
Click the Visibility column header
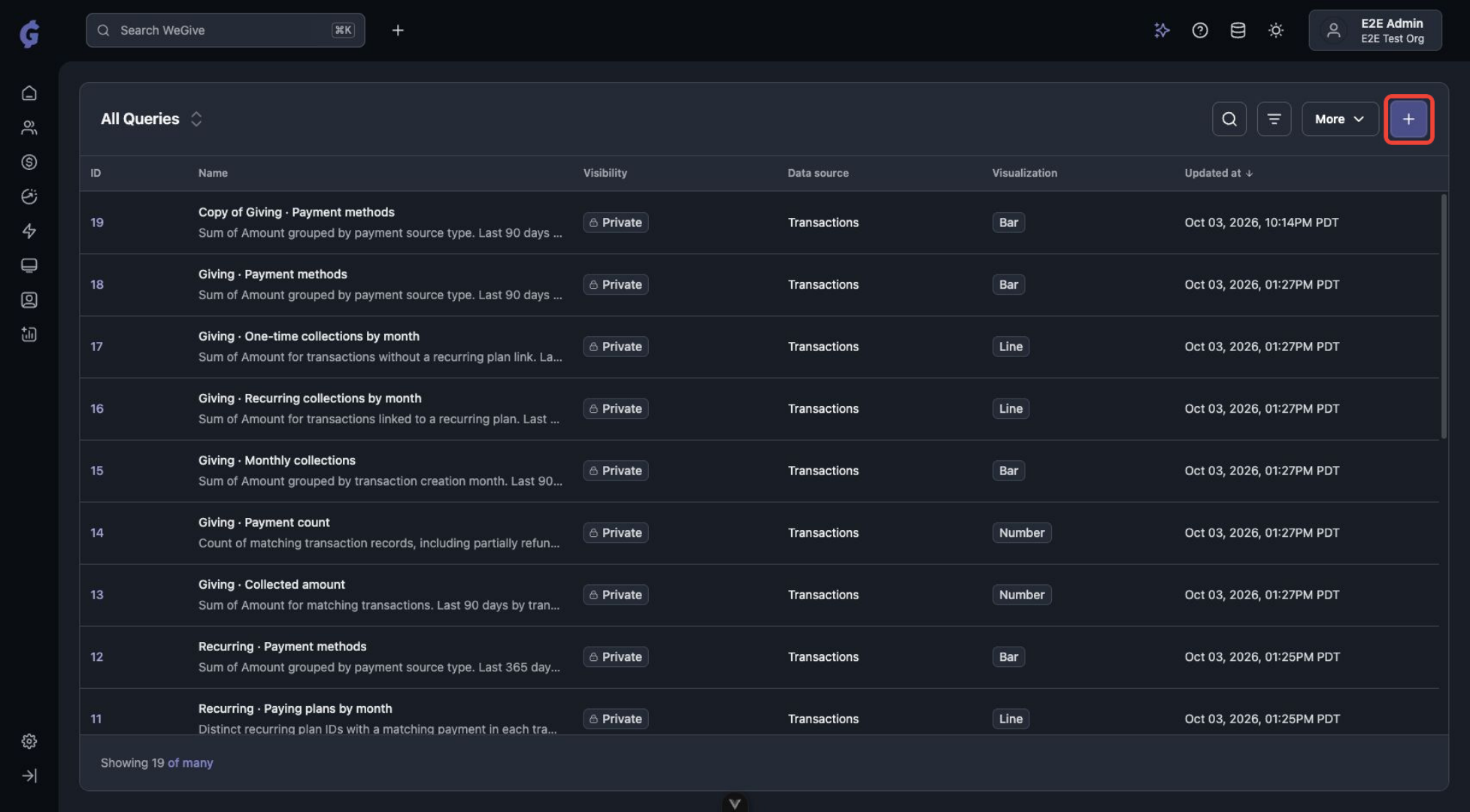605,173
